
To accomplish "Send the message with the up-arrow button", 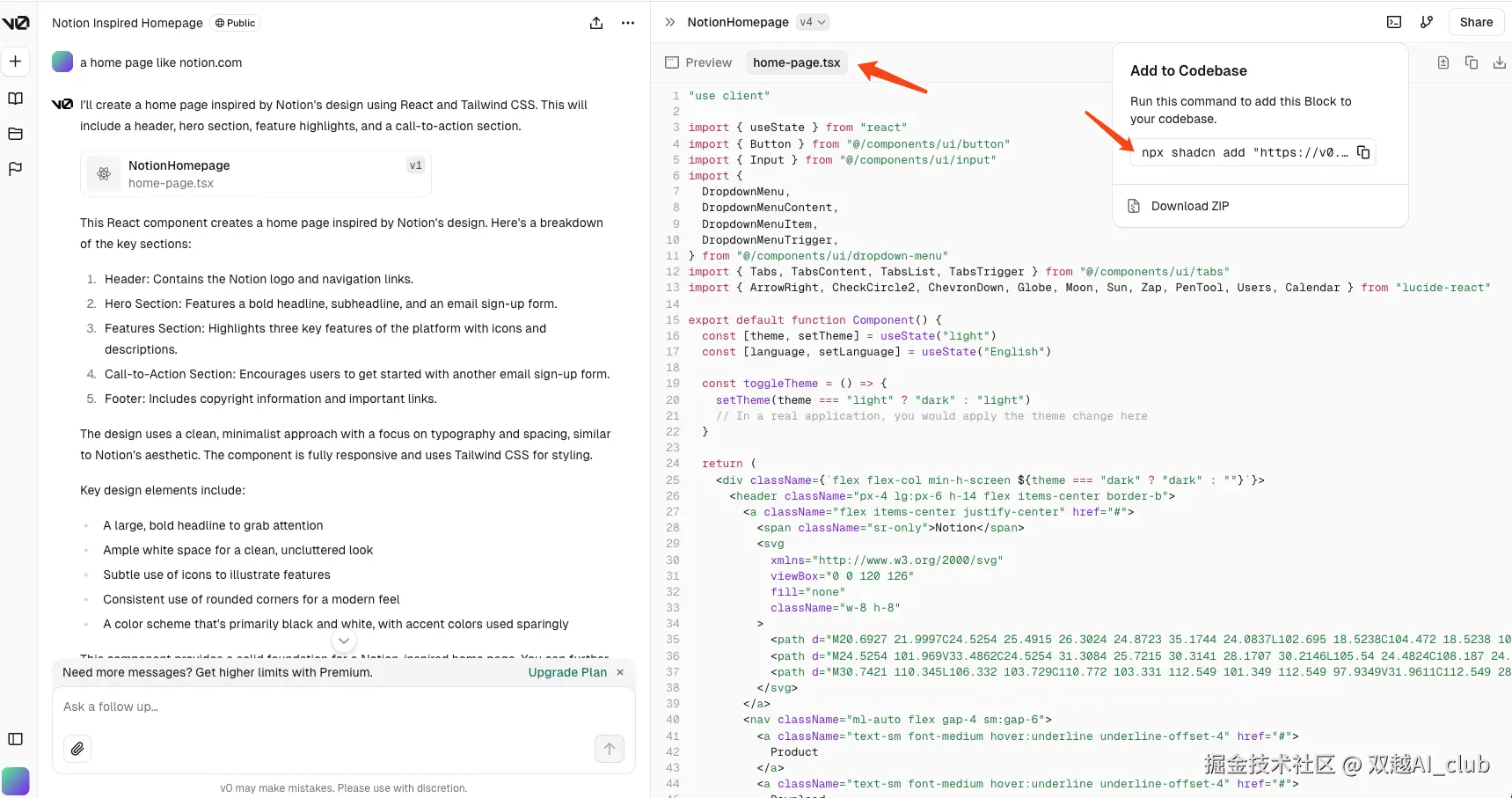I will [x=610, y=749].
